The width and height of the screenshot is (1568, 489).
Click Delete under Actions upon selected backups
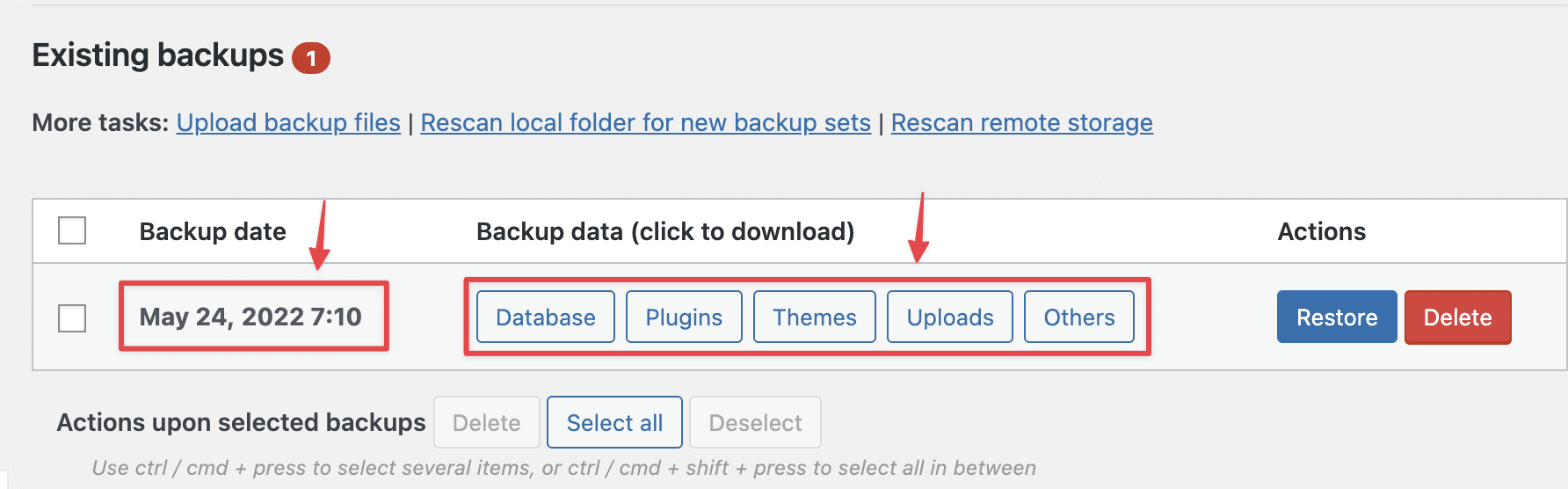pyautogui.click(x=486, y=423)
